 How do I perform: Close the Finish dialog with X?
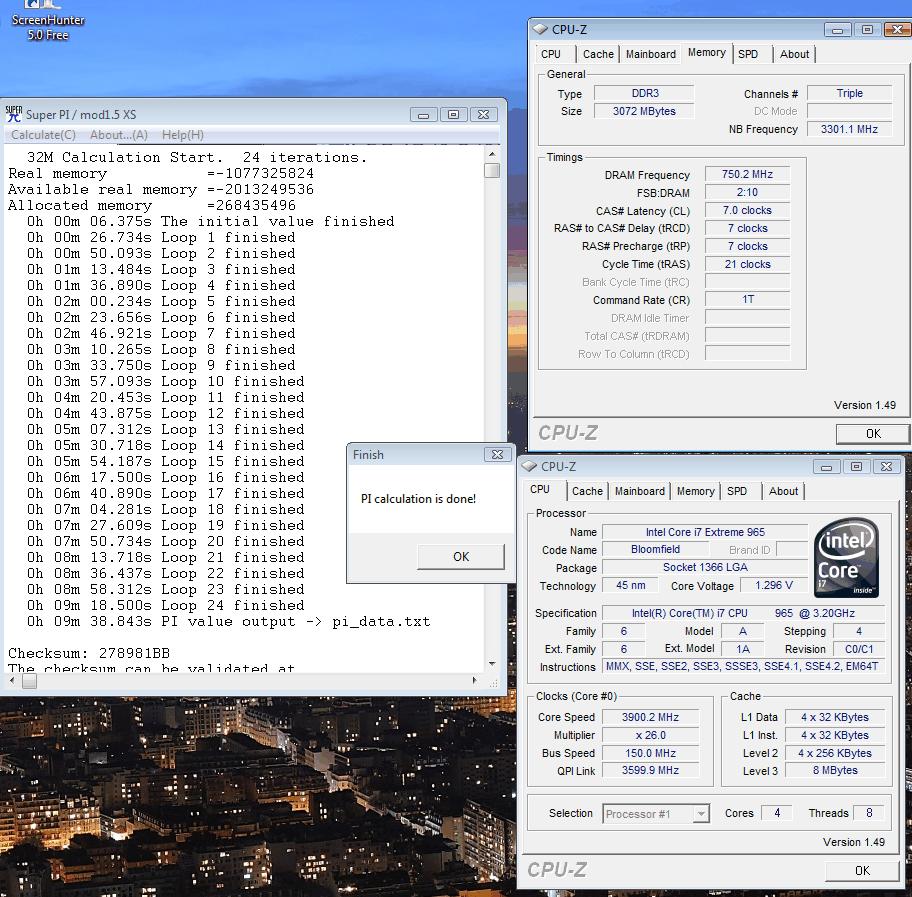497,454
